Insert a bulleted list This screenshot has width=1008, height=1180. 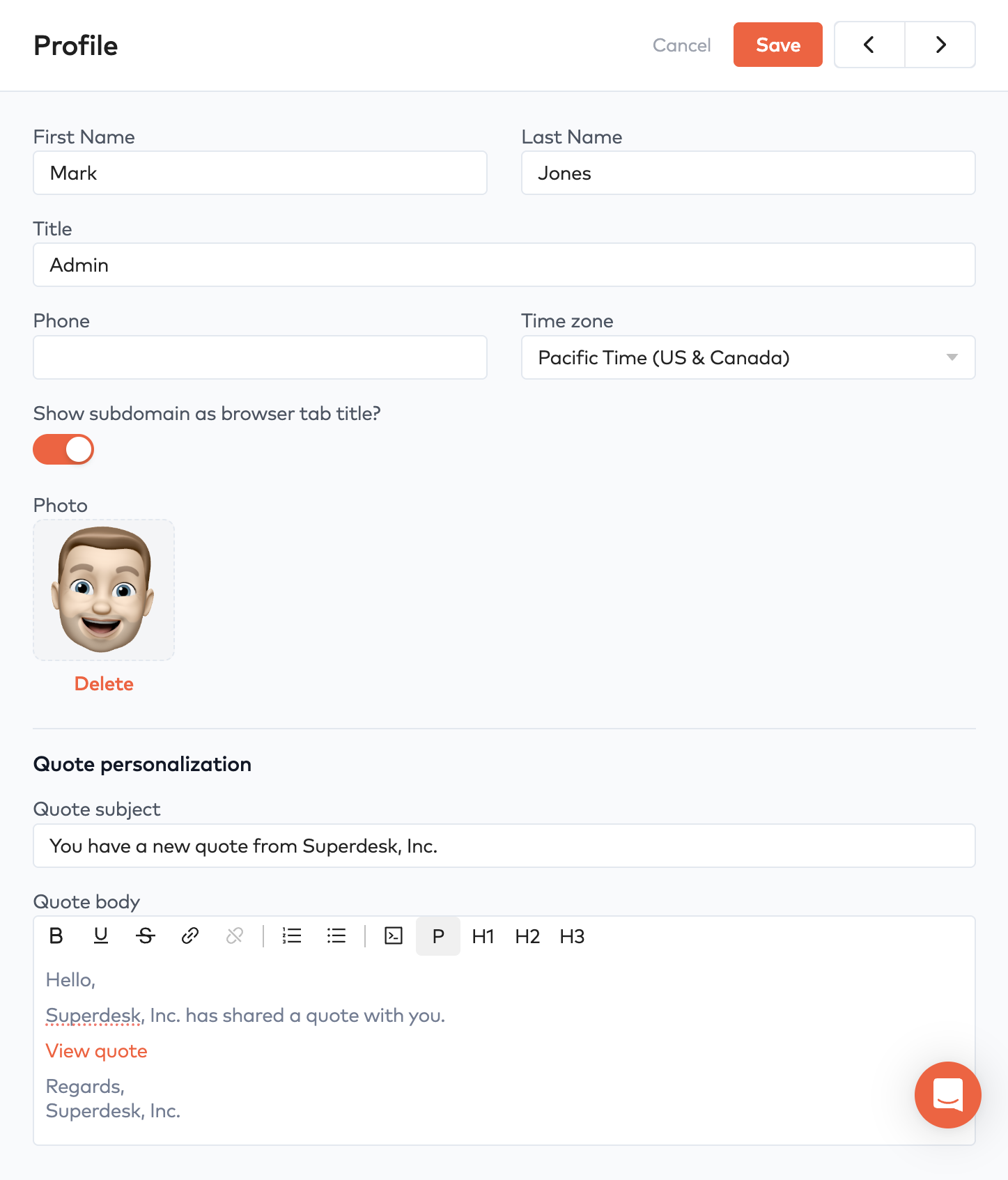[336, 936]
